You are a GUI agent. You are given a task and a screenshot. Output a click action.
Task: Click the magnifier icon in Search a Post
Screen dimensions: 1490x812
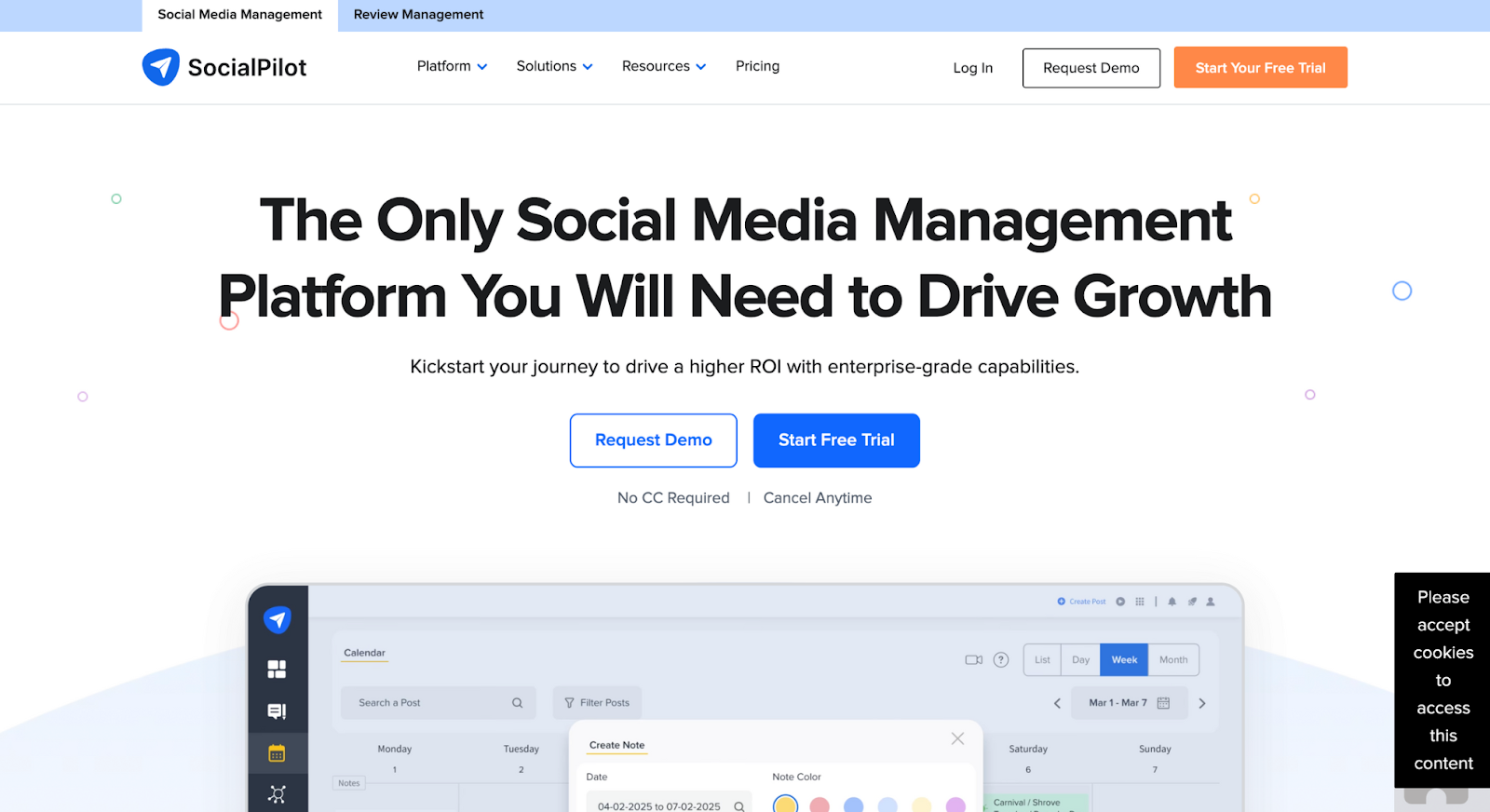(517, 703)
